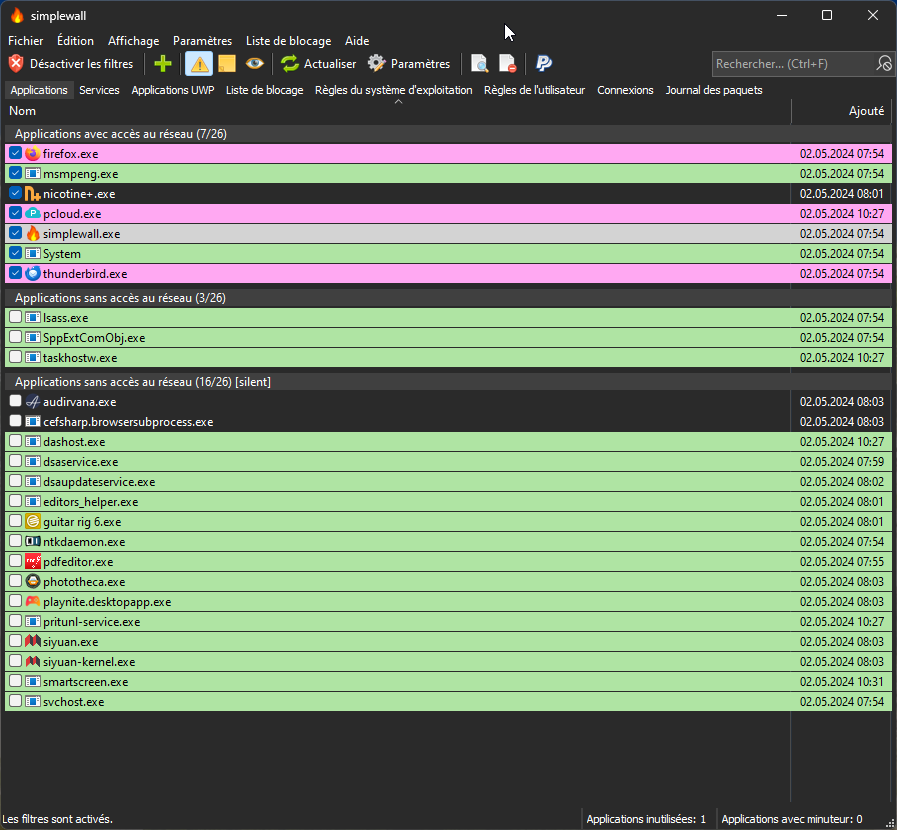Click the Playnite gamepad icon
The height and width of the screenshot is (830, 897).
point(33,602)
